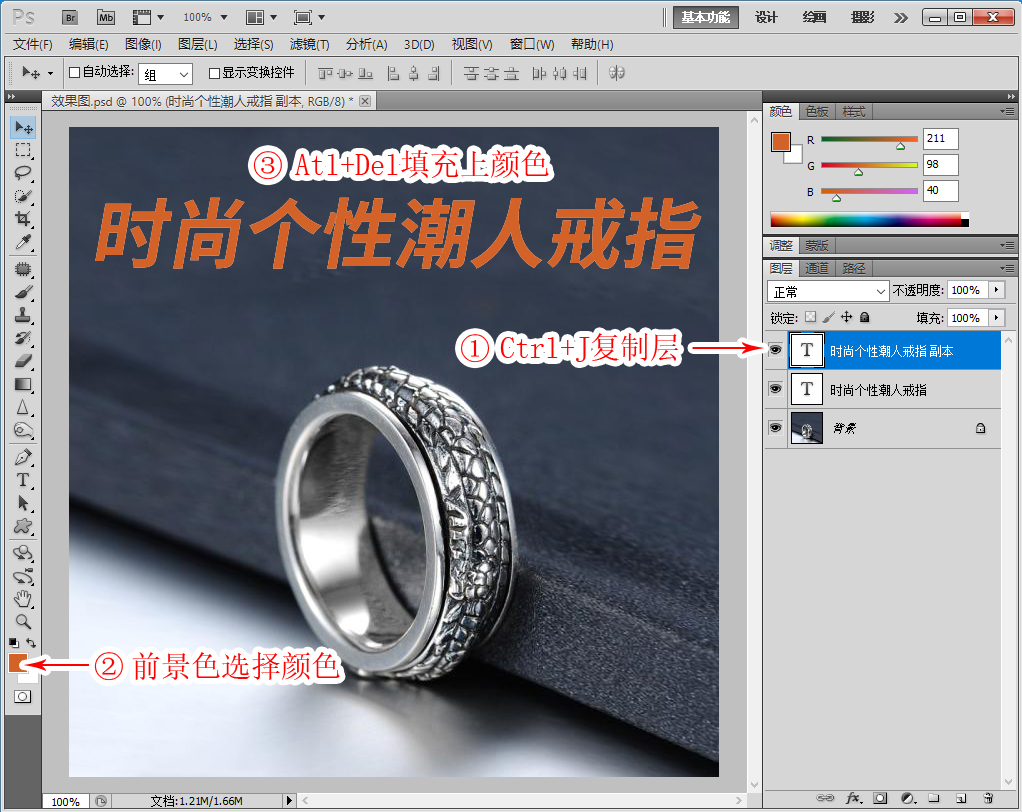Viewport: 1022px width, 812px height.
Task: Open layer style fx menu
Action: click(x=853, y=798)
